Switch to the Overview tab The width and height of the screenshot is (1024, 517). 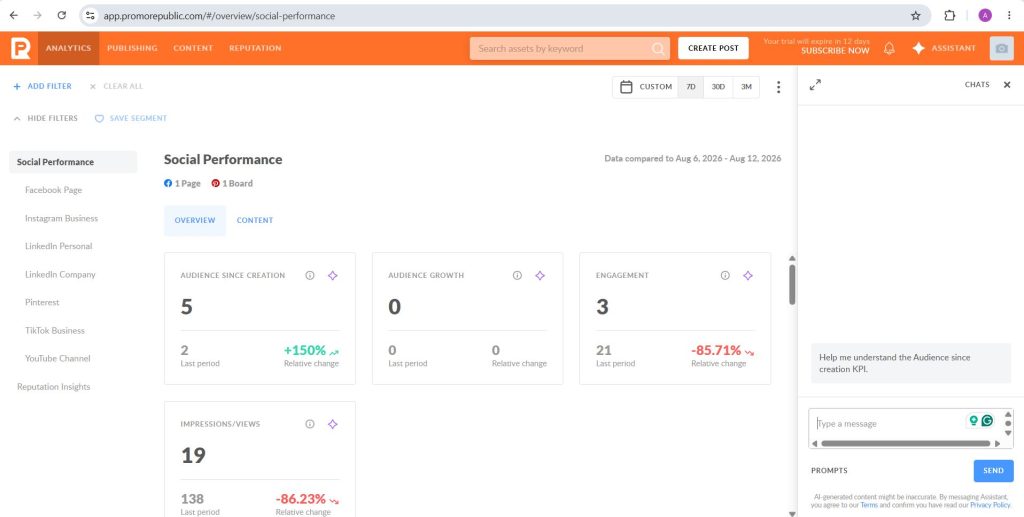pos(195,221)
